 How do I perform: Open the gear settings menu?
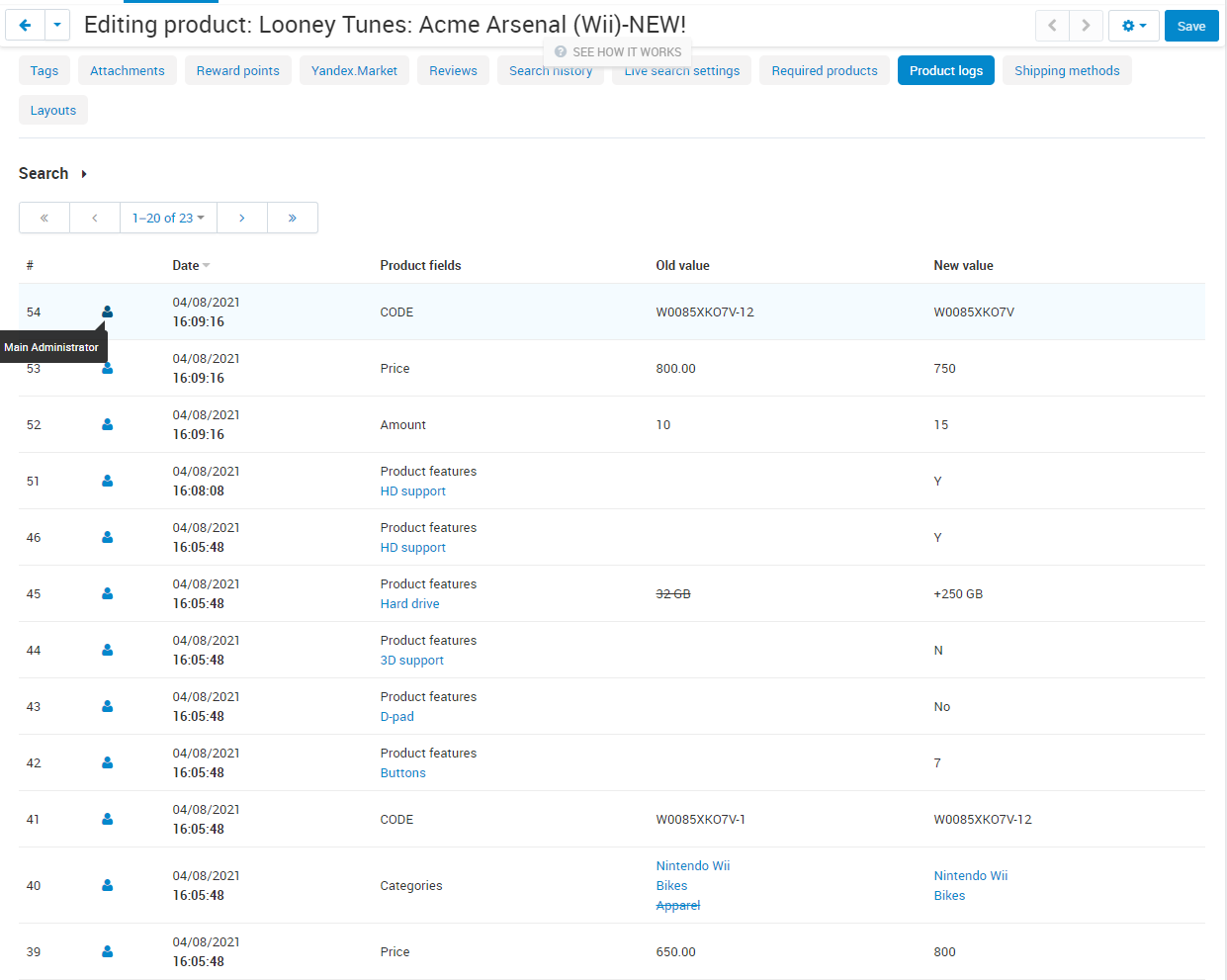(x=1134, y=26)
